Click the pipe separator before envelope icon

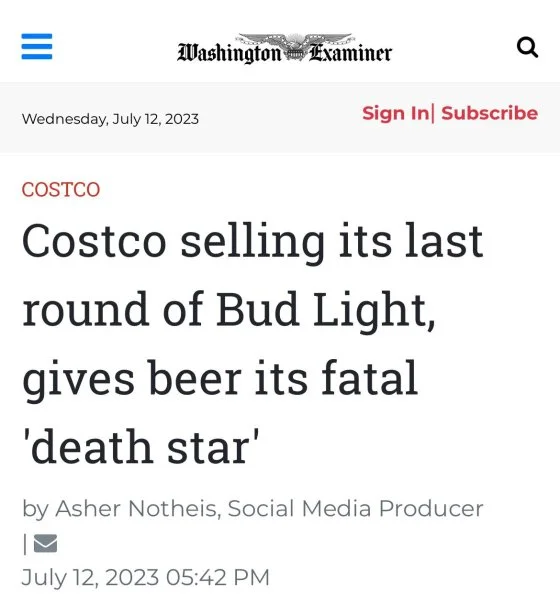[x=25, y=544]
